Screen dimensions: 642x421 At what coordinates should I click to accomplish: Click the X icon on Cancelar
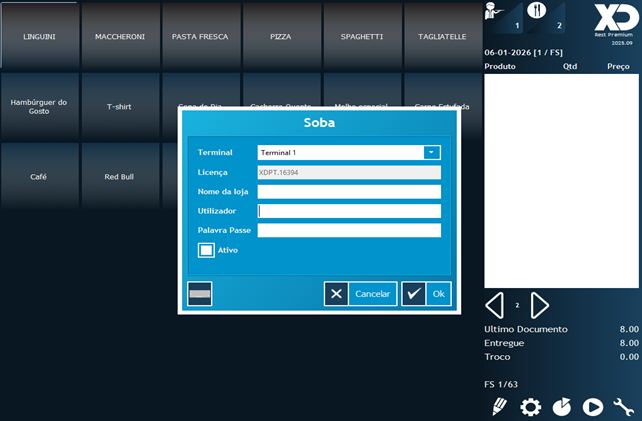click(x=336, y=294)
